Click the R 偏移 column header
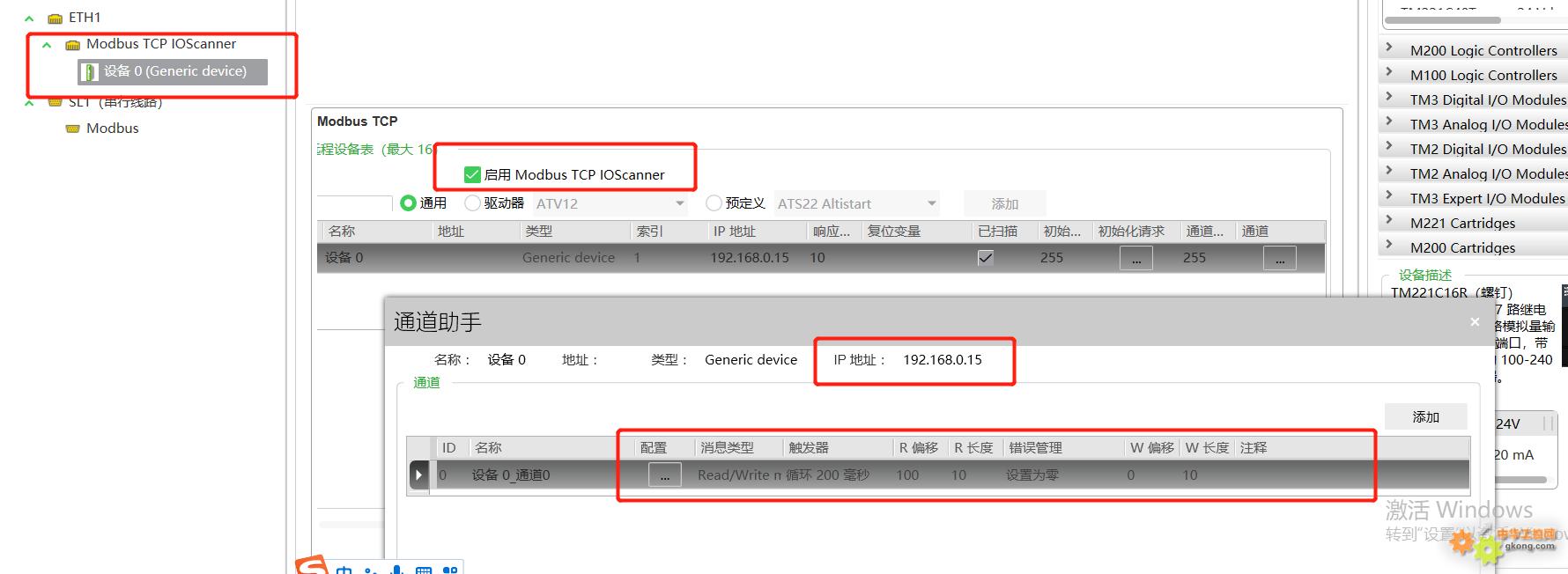 point(921,447)
